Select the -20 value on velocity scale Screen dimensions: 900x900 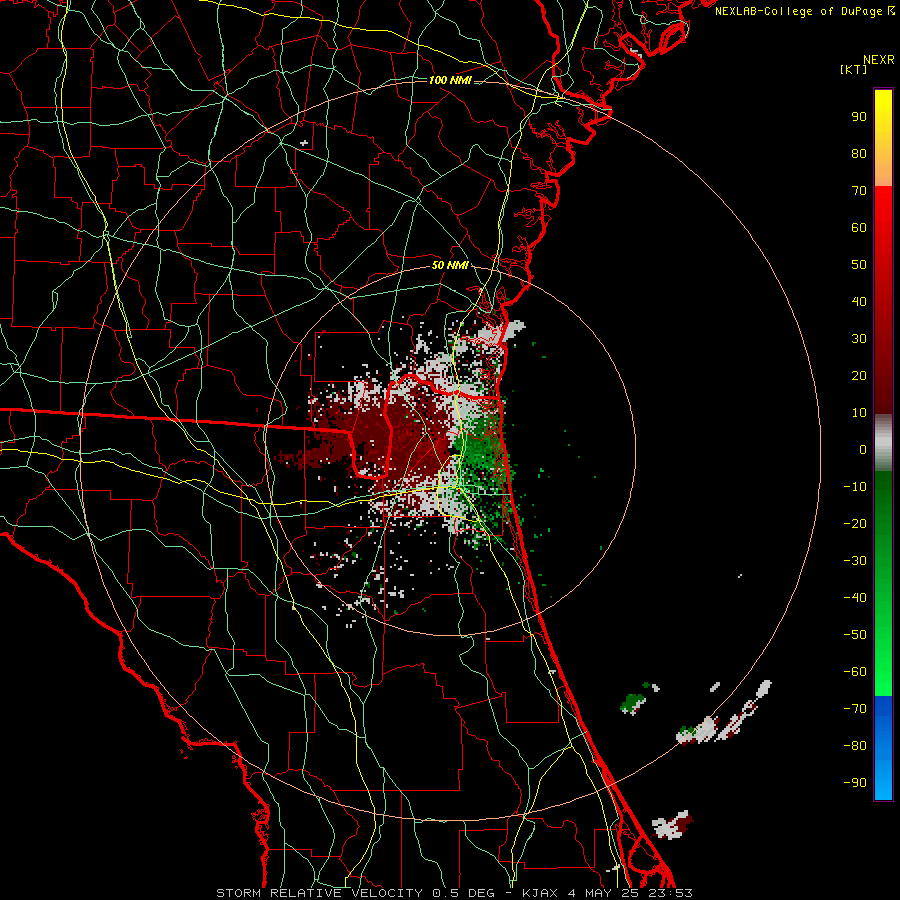click(855, 524)
